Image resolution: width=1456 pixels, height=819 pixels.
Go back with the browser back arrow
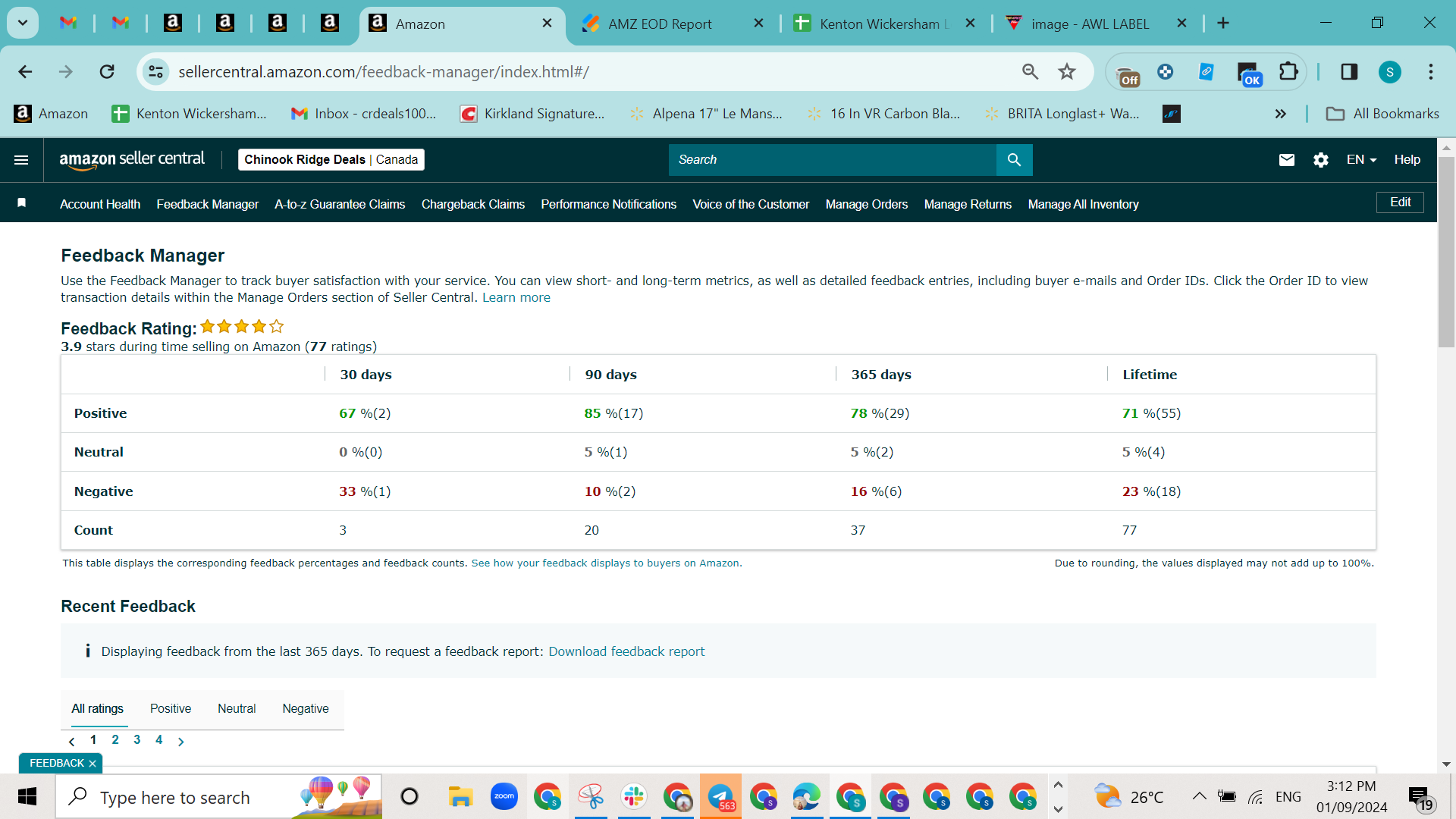(x=25, y=72)
